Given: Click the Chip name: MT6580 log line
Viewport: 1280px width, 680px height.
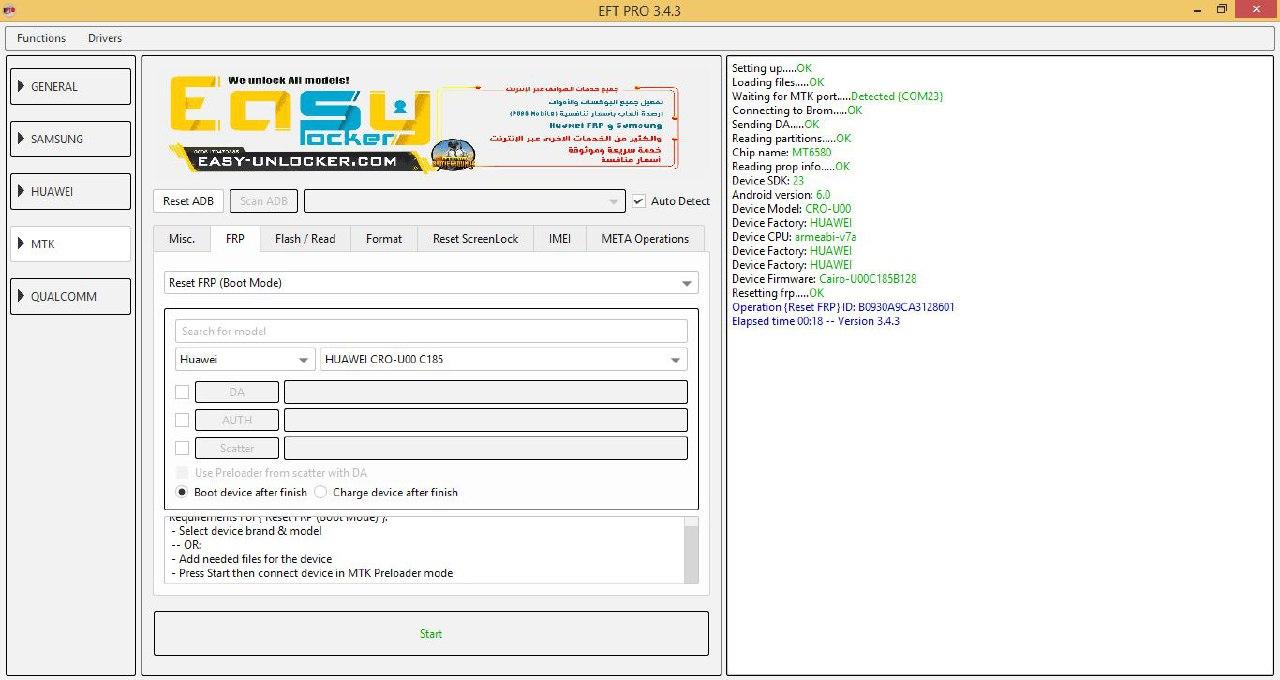Looking at the screenshot, I should point(781,153).
